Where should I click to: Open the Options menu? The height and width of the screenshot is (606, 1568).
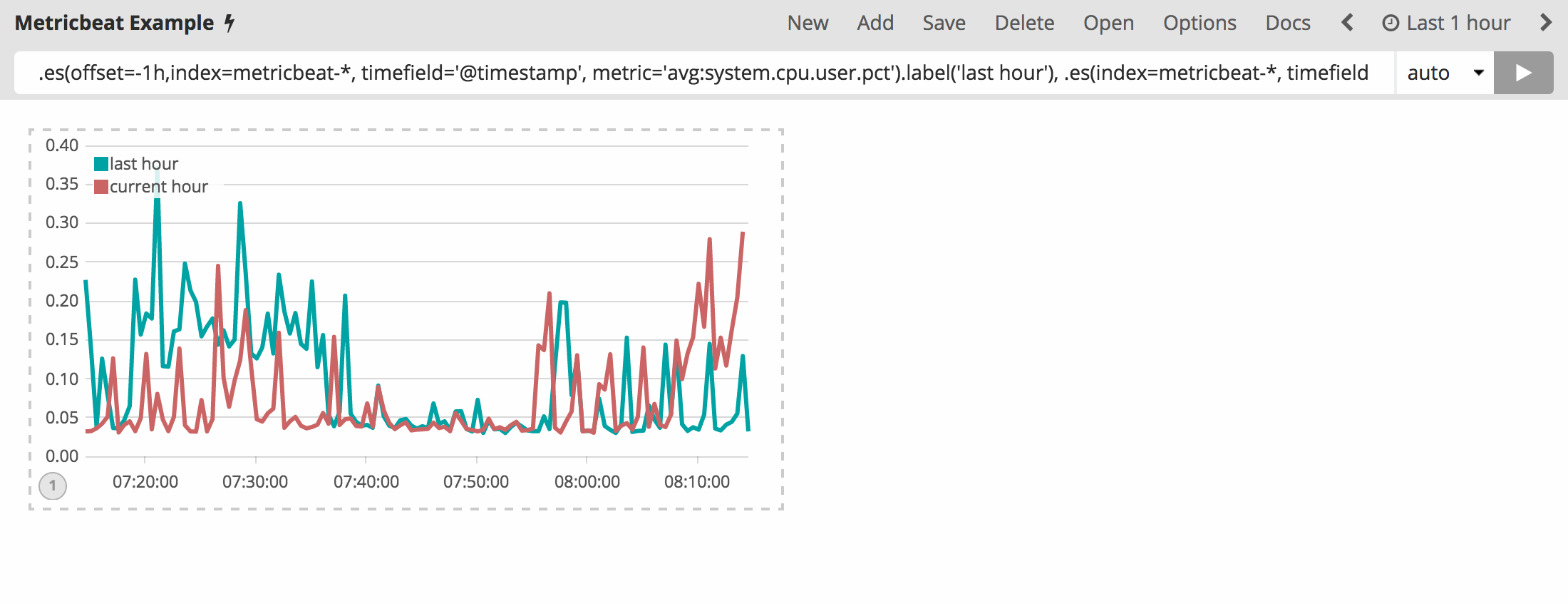coord(1200,23)
